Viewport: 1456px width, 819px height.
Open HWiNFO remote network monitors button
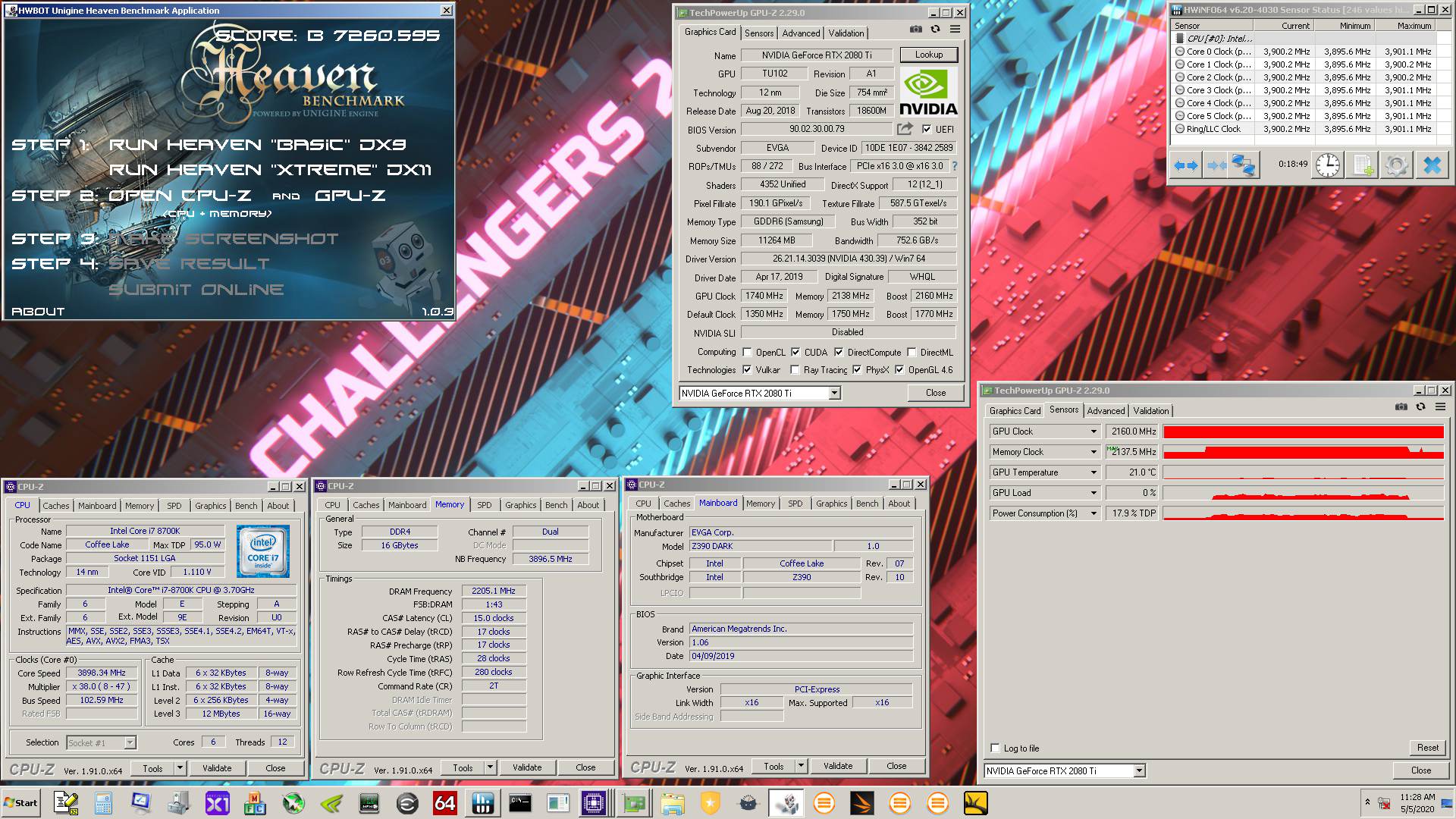point(1244,165)
